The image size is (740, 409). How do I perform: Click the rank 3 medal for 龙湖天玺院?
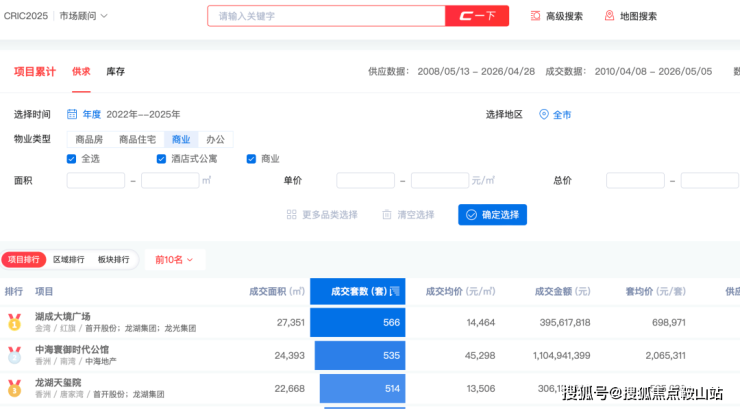click(x=15, y=388)
